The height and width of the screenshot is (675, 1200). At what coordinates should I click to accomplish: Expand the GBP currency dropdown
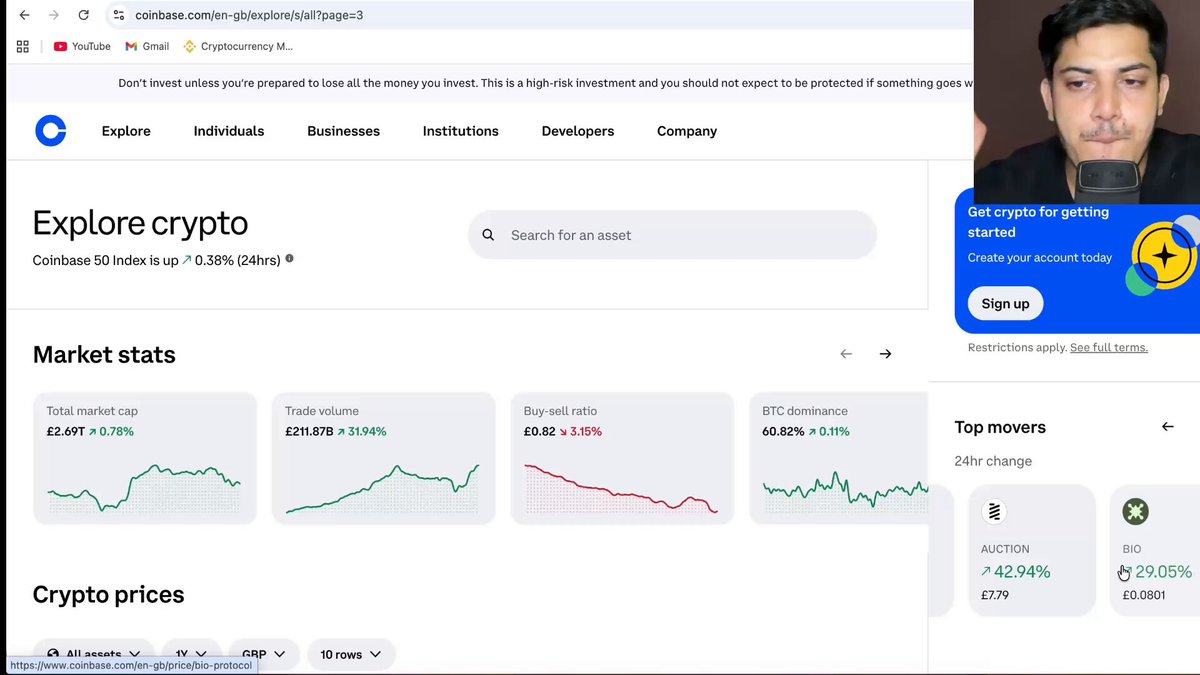point(264,654)
